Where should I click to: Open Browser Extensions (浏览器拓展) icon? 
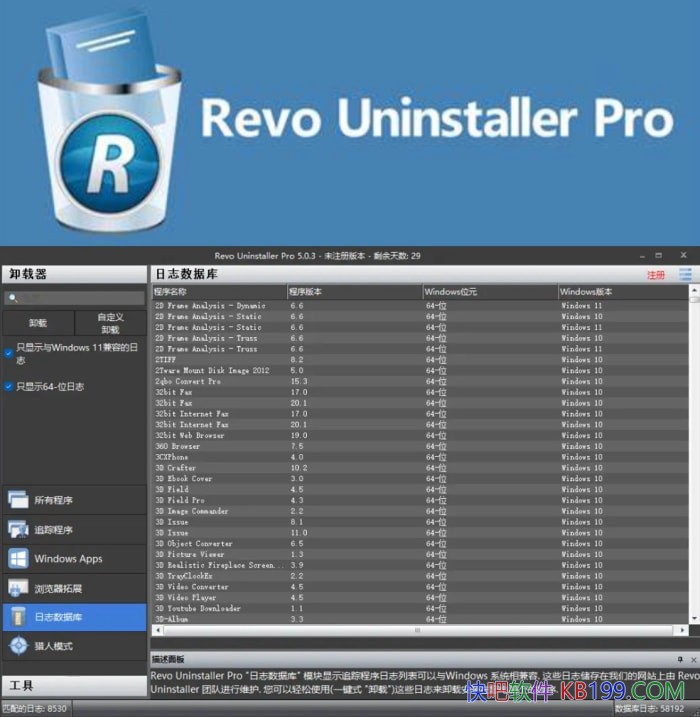point(18,588)
